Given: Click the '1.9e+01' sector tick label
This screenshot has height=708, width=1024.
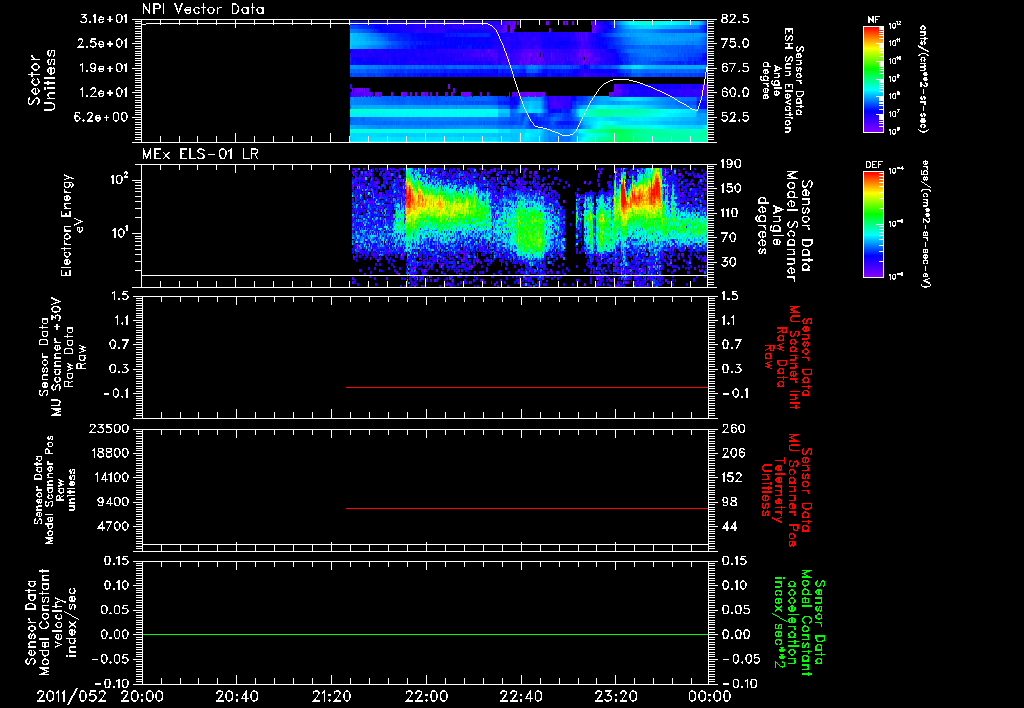Looking at the screenshot, I should (104, 68).
